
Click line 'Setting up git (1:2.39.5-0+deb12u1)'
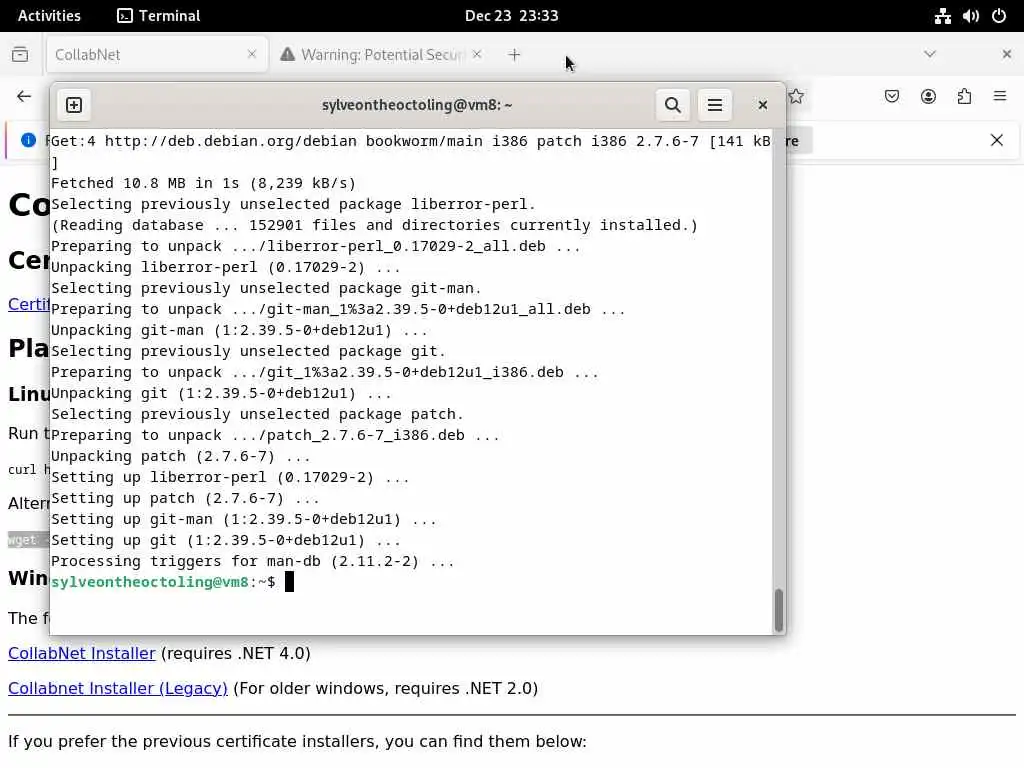[225, 541]
